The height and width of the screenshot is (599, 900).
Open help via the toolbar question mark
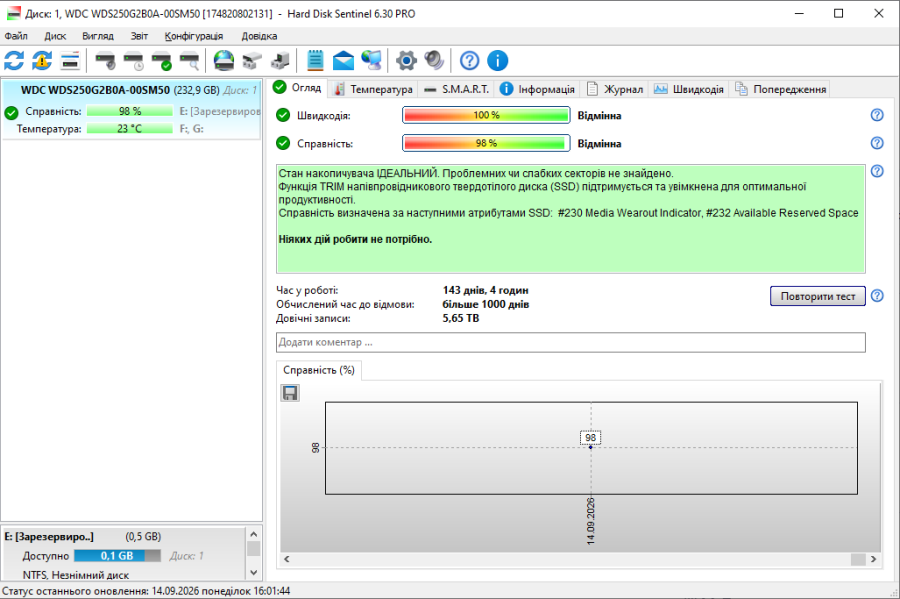[x=470, y=60]
